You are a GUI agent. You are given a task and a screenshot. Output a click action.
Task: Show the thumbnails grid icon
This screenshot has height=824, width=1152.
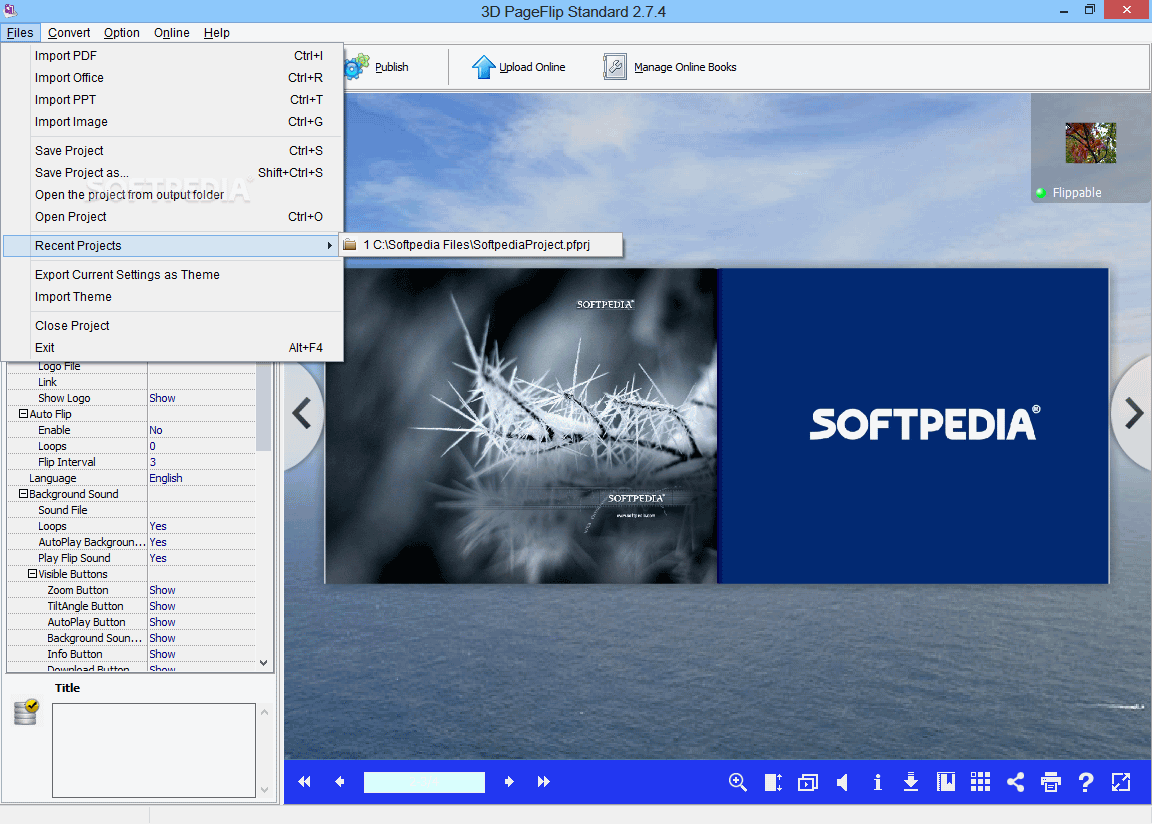[x=980, y=782]
